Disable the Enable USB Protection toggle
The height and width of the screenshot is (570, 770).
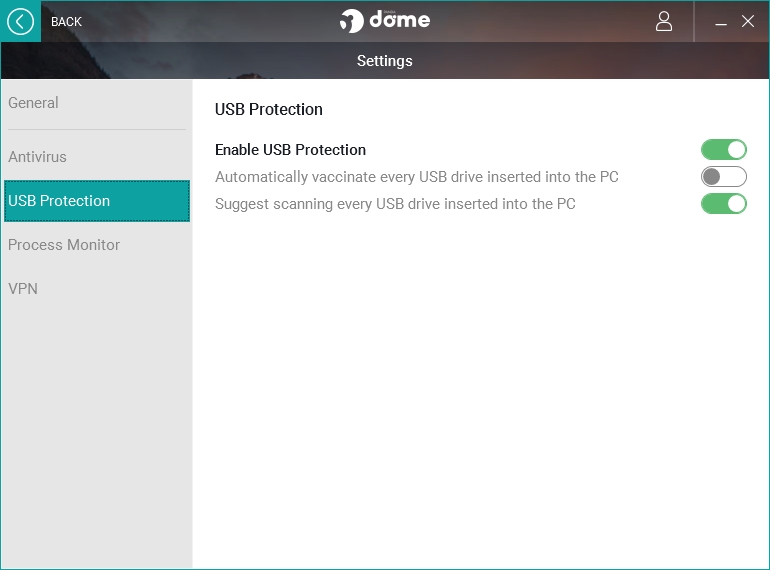pos(724,150)
